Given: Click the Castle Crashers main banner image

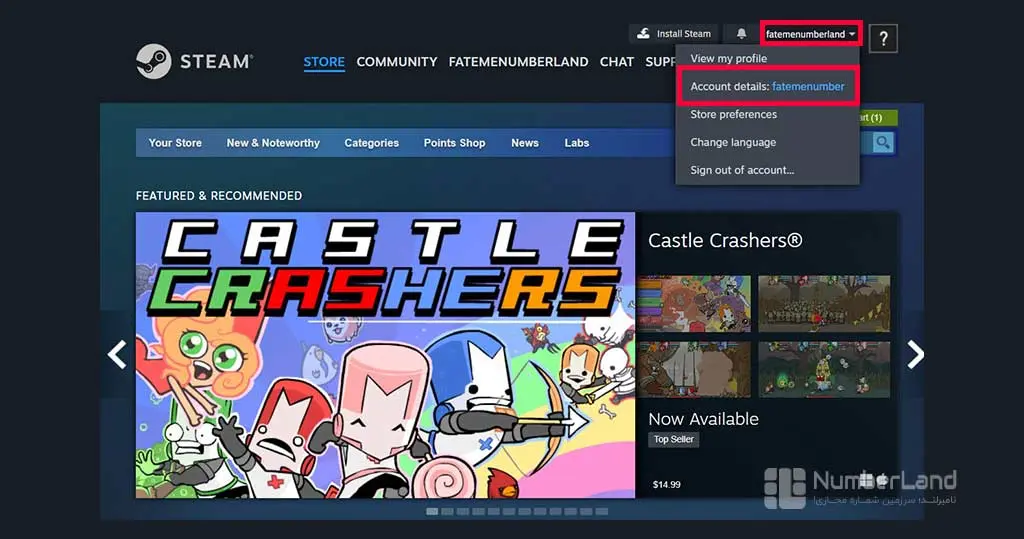Looking at the screenshot, I should [385, 355].
